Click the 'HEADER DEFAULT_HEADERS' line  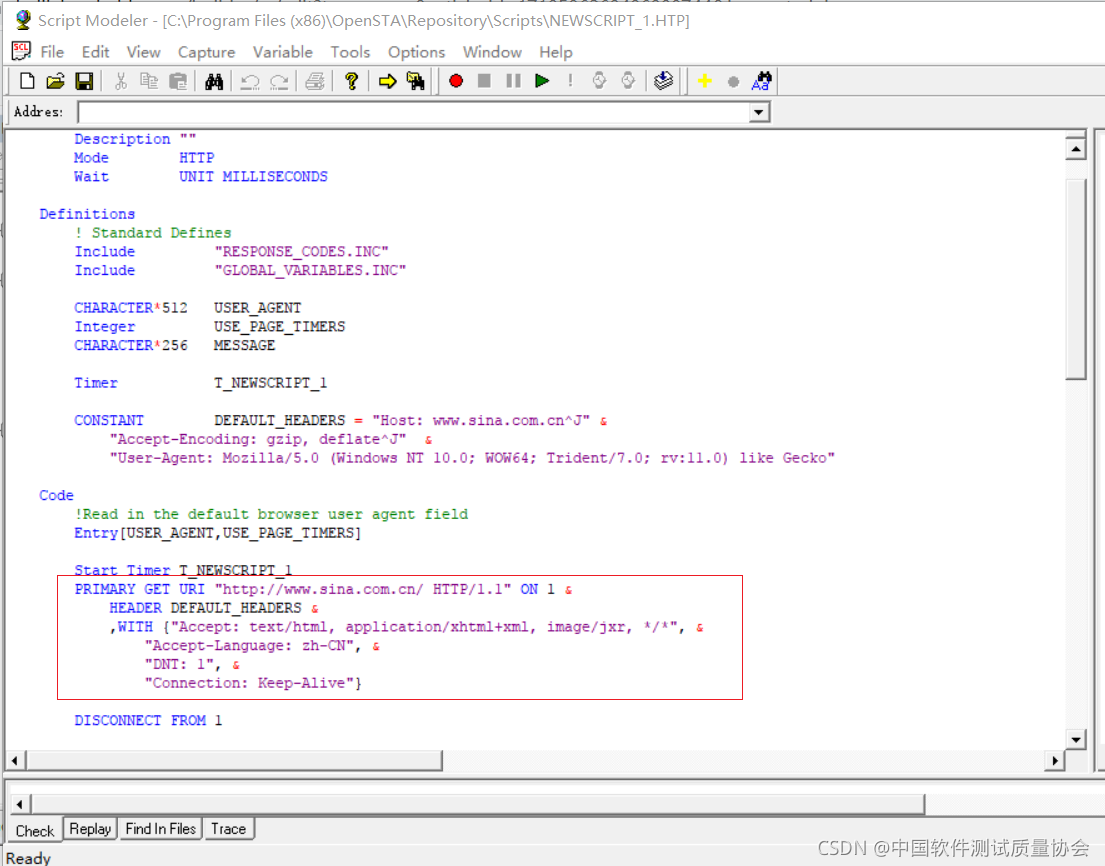click(x=214, y=608)
